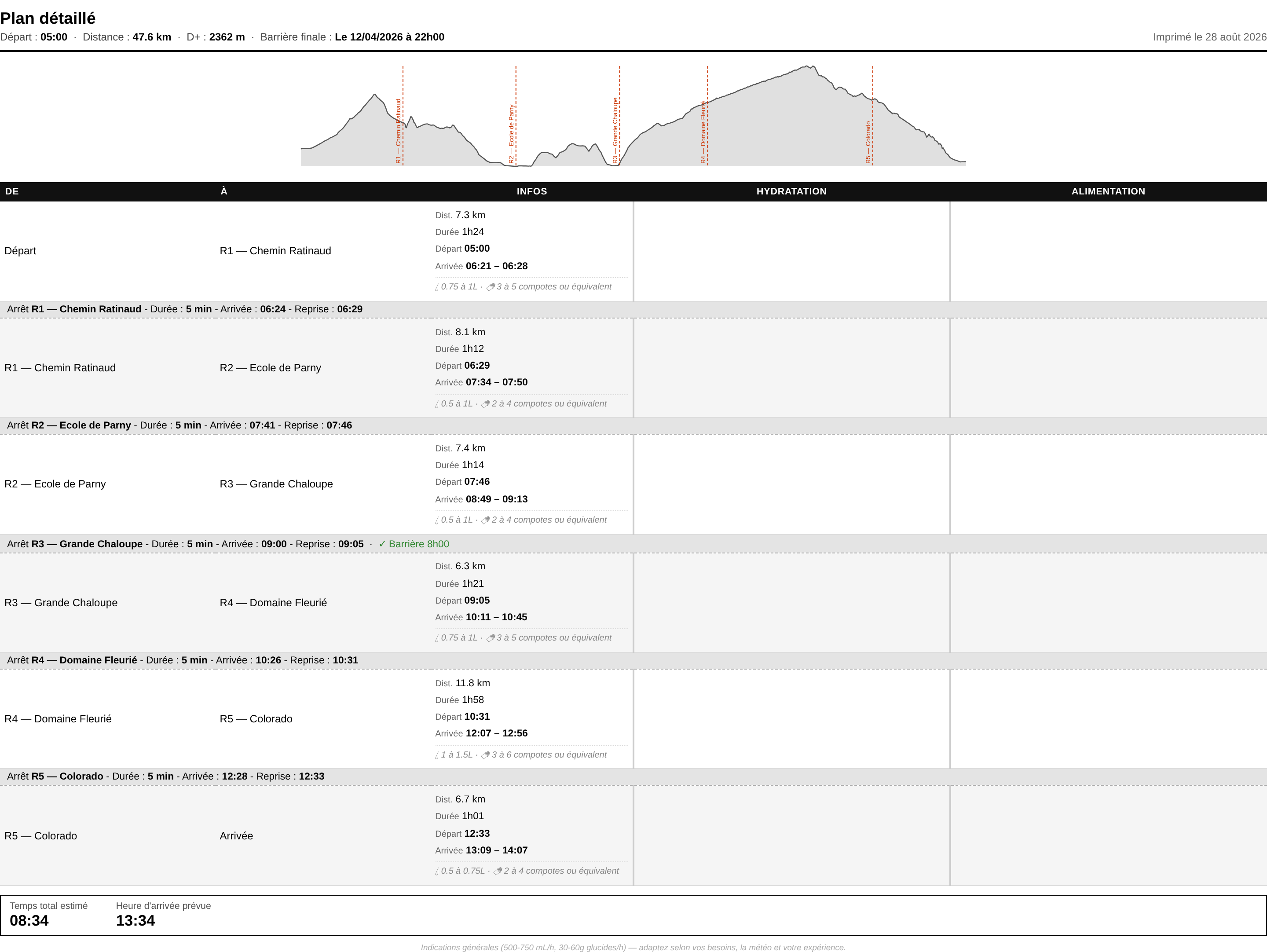Image resolution: width=1267 pixels, height=952 pixels.
Task: Click the 'Indications générales' footer note
Action: click(x=633, y=948)
